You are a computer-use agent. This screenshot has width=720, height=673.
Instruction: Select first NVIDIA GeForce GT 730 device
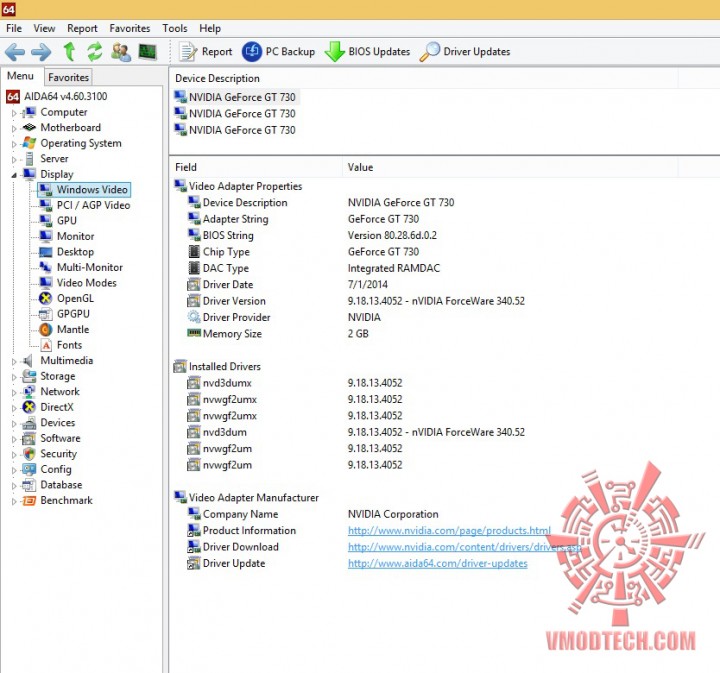236,97
